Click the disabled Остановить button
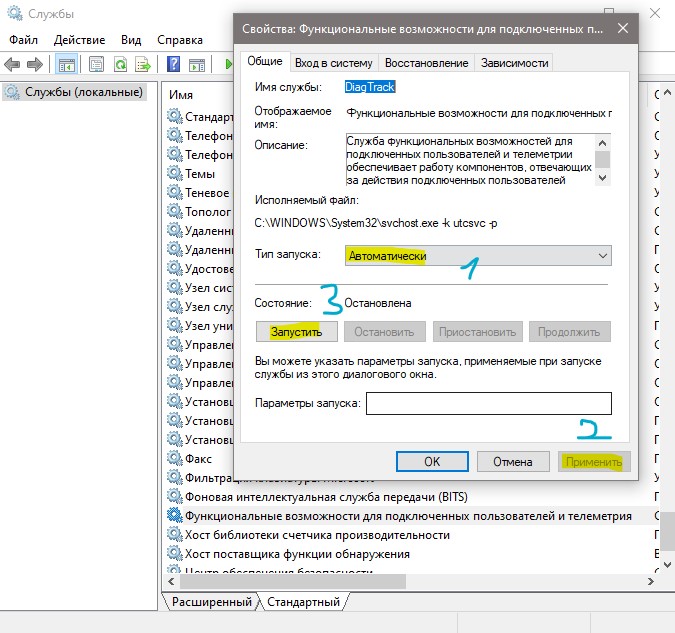Viewport: 675px width, 633px height. (384, 332)
